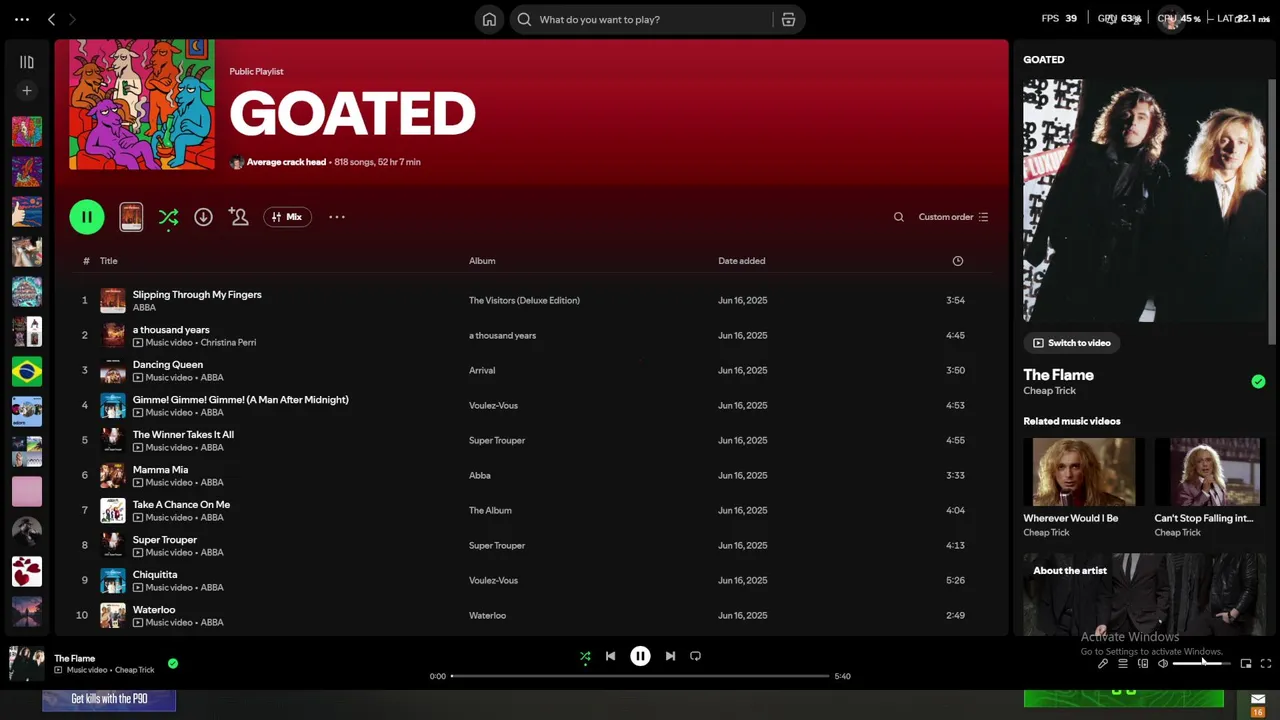Select the Chiquitita track
1280x720 pixels.
(x=155, y=574)
